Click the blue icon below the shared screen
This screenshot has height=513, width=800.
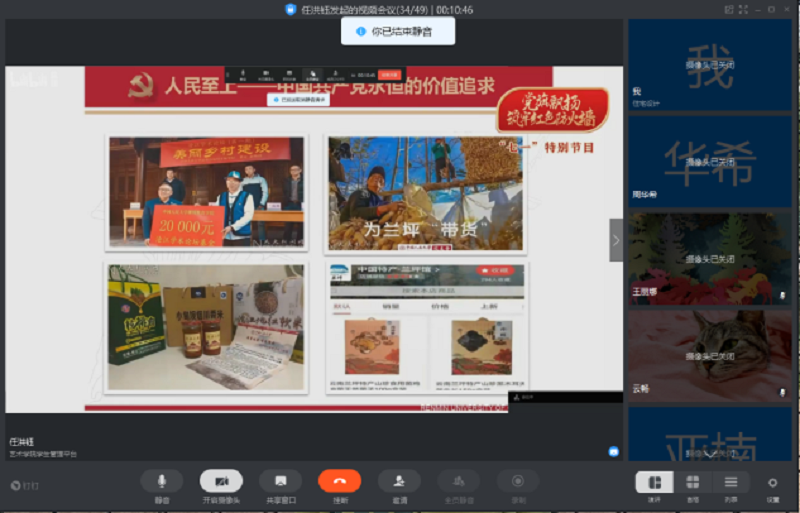613,452
